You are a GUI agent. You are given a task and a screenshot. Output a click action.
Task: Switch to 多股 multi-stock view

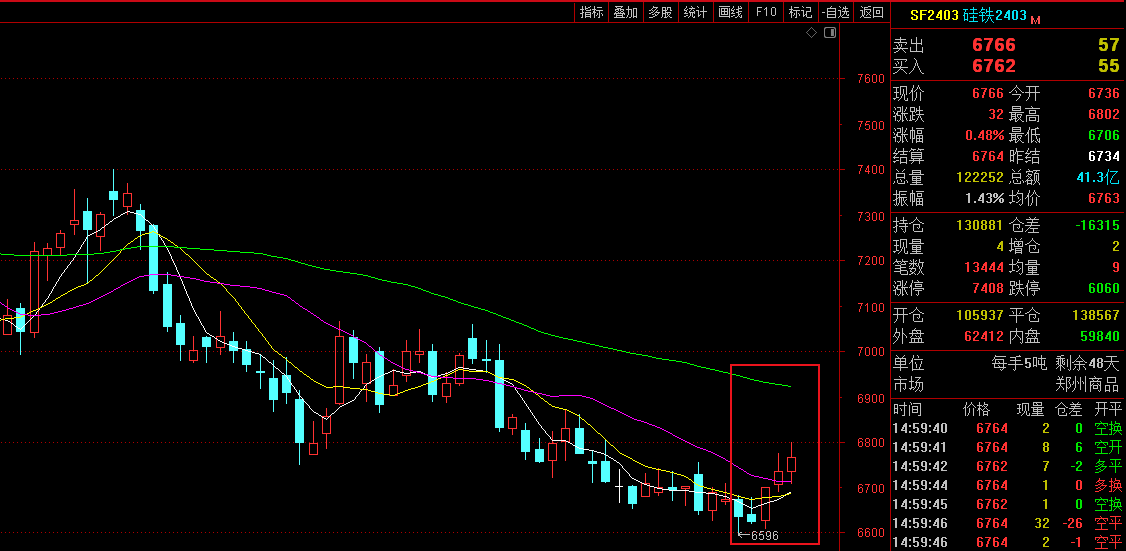[660, 12]
